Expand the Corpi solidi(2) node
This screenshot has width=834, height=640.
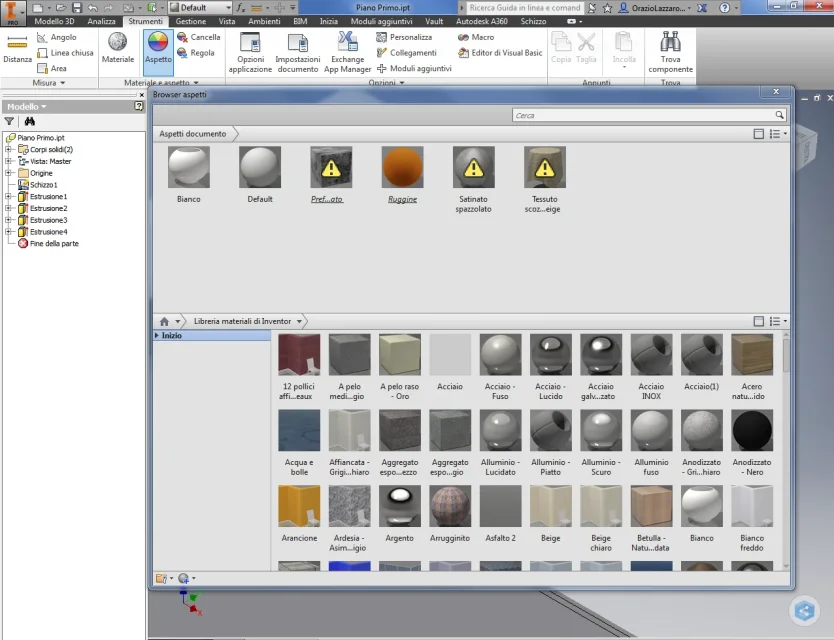[9, 149]
